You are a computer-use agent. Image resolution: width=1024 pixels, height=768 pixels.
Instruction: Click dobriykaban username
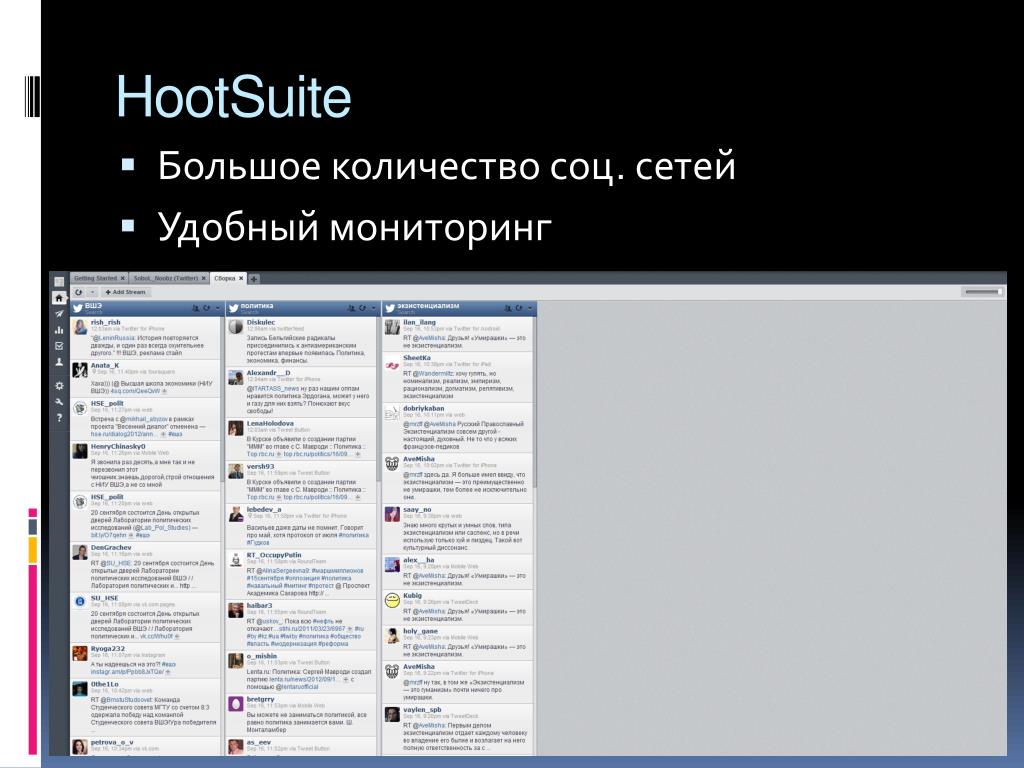coord(423,408)
